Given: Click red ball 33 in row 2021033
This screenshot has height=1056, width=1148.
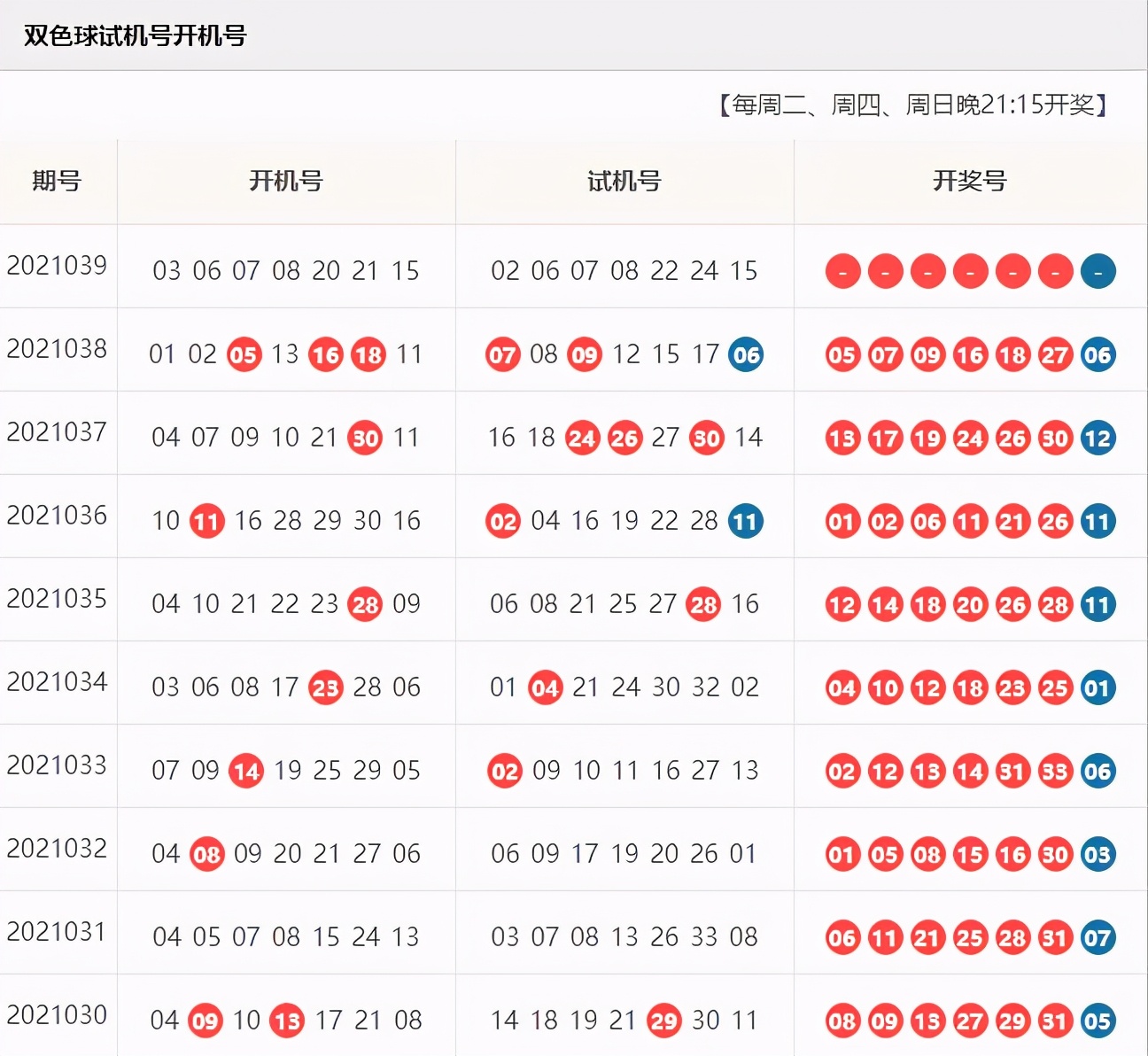Looking at the screenshot, I should click(1055, 772).
